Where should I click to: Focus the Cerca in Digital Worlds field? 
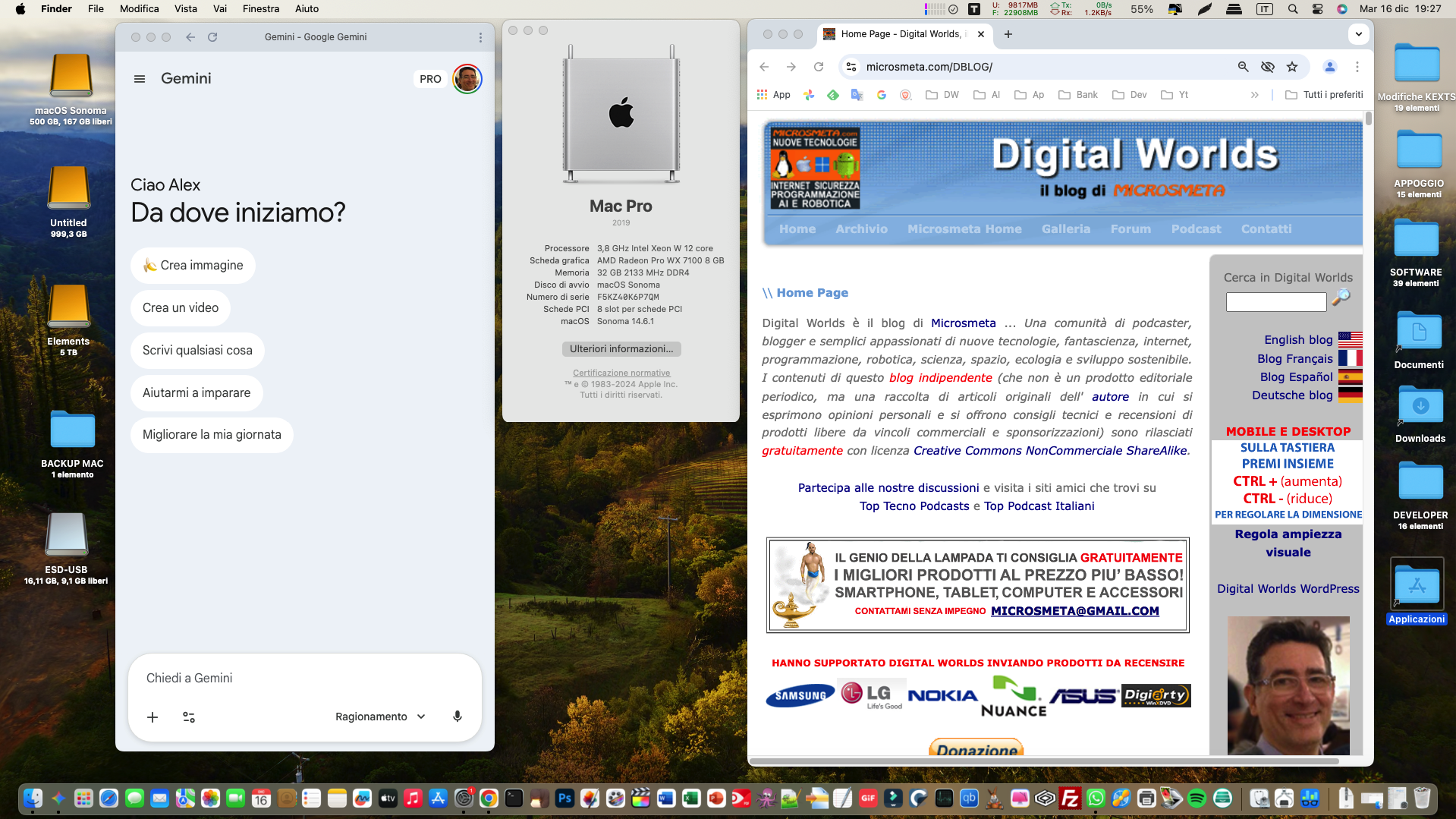coord(1275,302)
